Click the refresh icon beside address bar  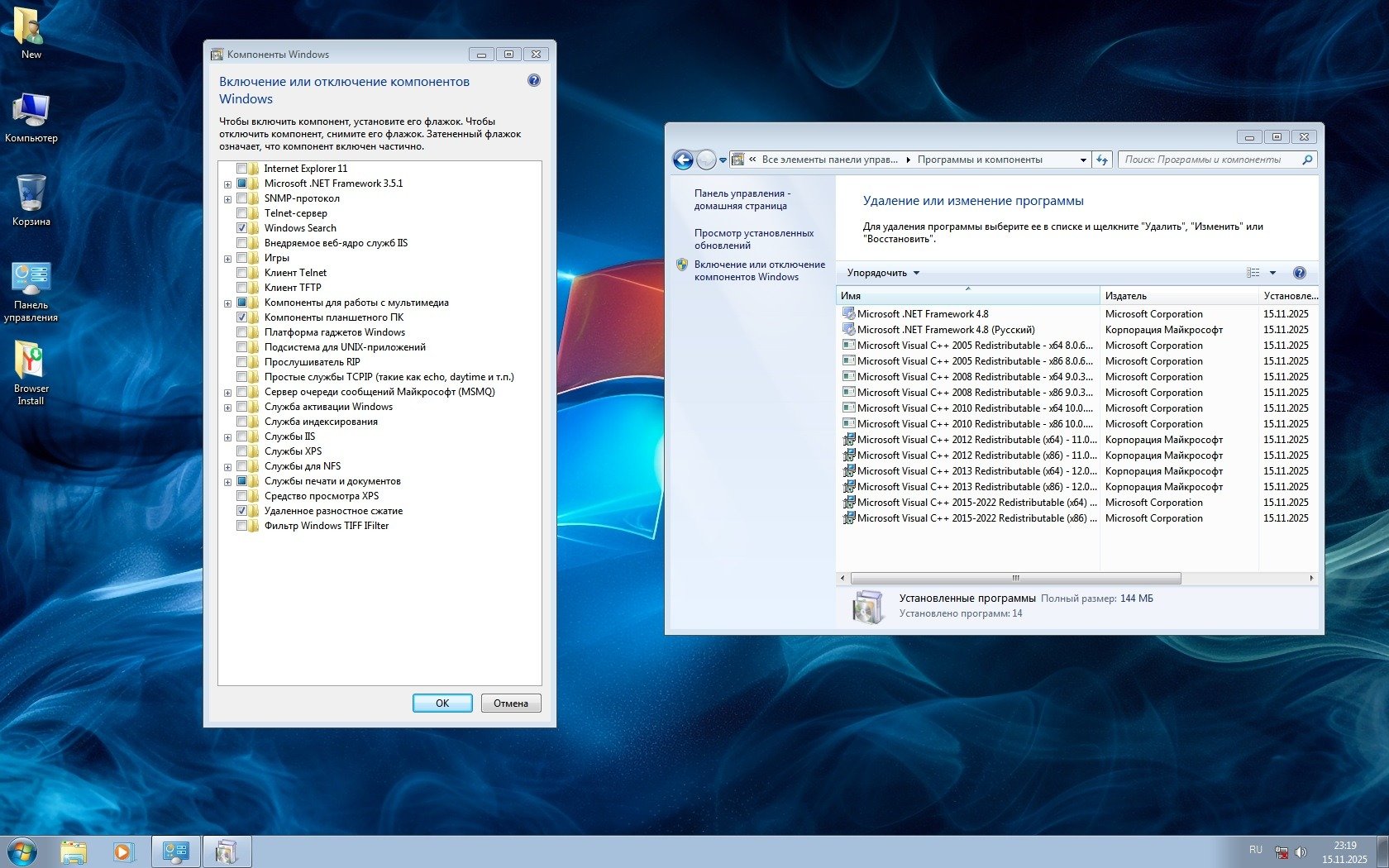pyautogui.click(x=1102, y=160)
